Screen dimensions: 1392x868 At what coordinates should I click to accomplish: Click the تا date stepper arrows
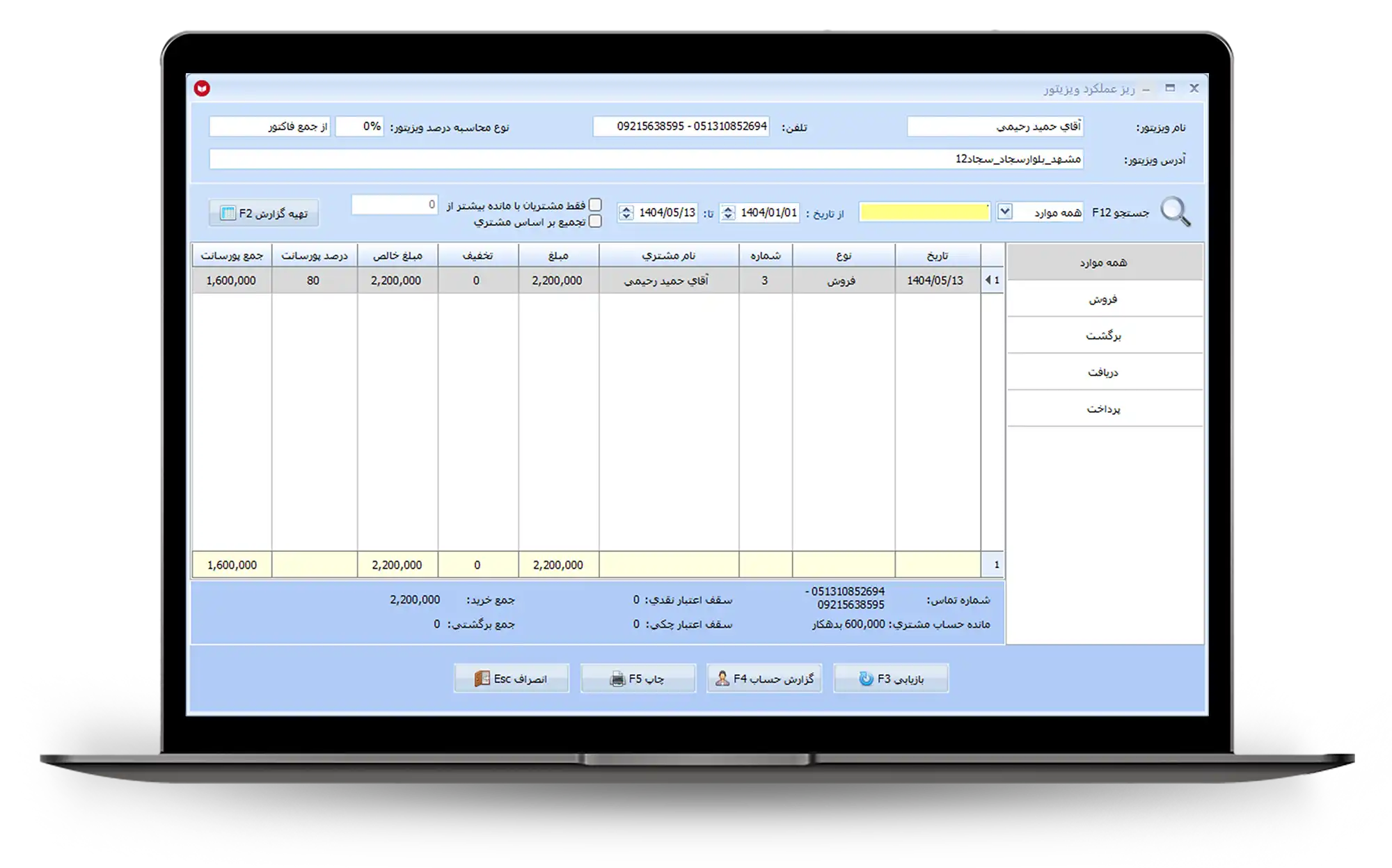click(x=626, y=212)
